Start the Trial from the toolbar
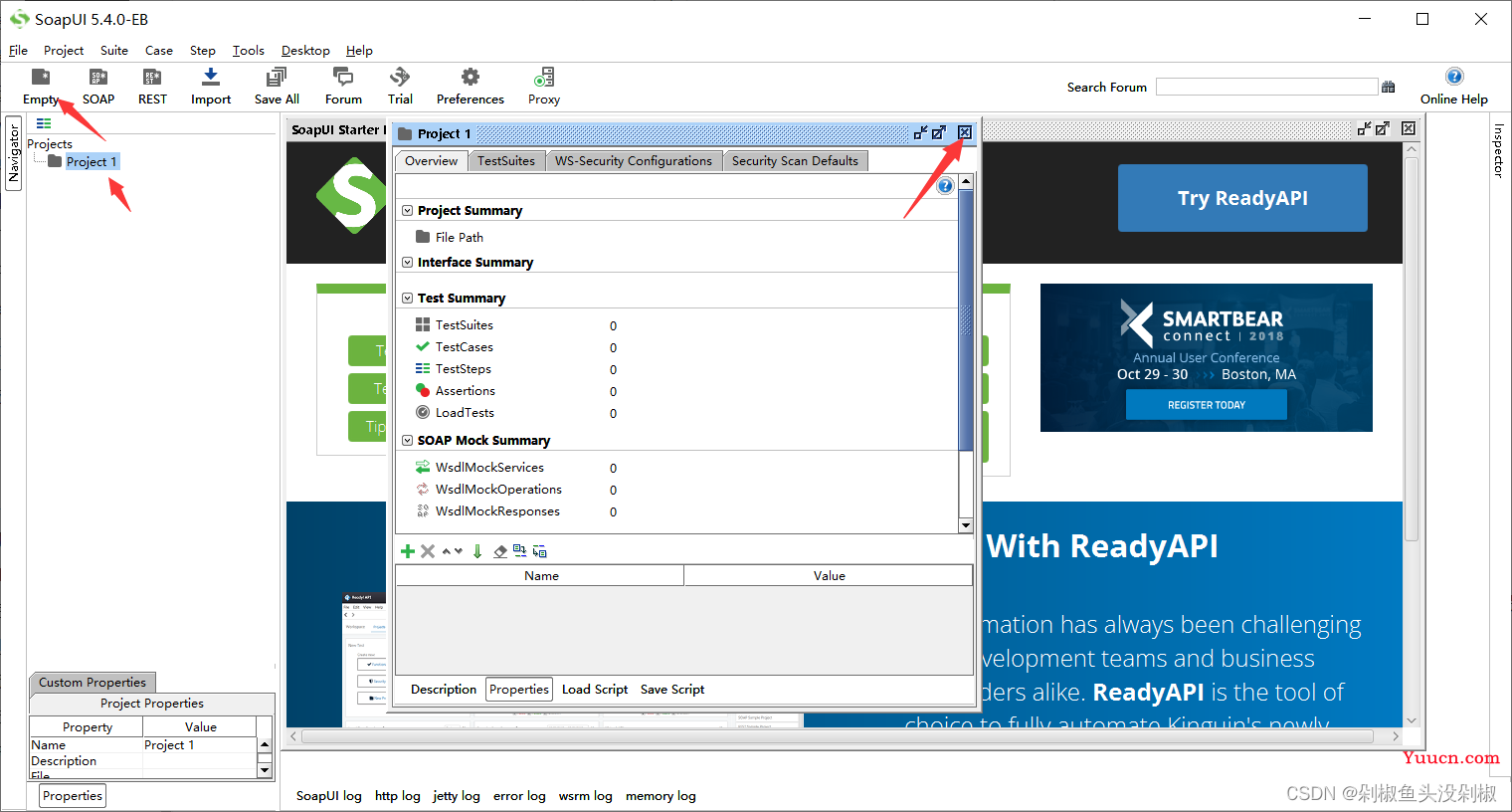Viewport: 1512px width, 812px height. point(400,87)
